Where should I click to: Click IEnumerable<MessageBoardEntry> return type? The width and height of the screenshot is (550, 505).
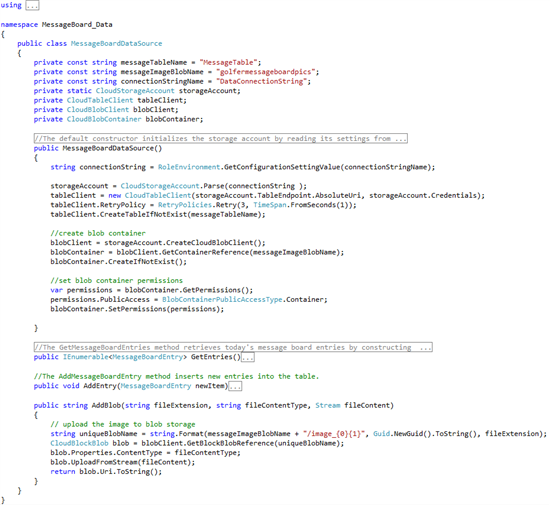[x=125, y=357]
